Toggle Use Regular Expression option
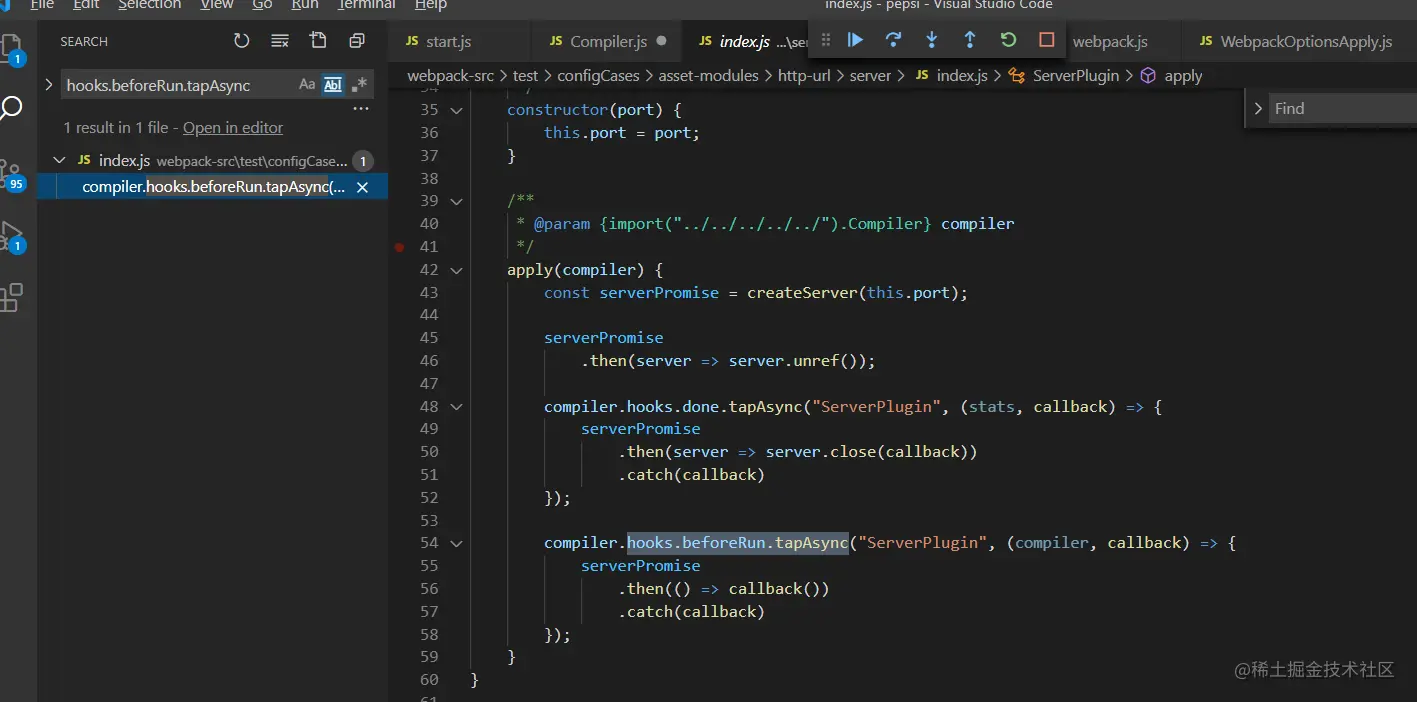The height and width of the screenshot is (702, 1417). [359, 85]
